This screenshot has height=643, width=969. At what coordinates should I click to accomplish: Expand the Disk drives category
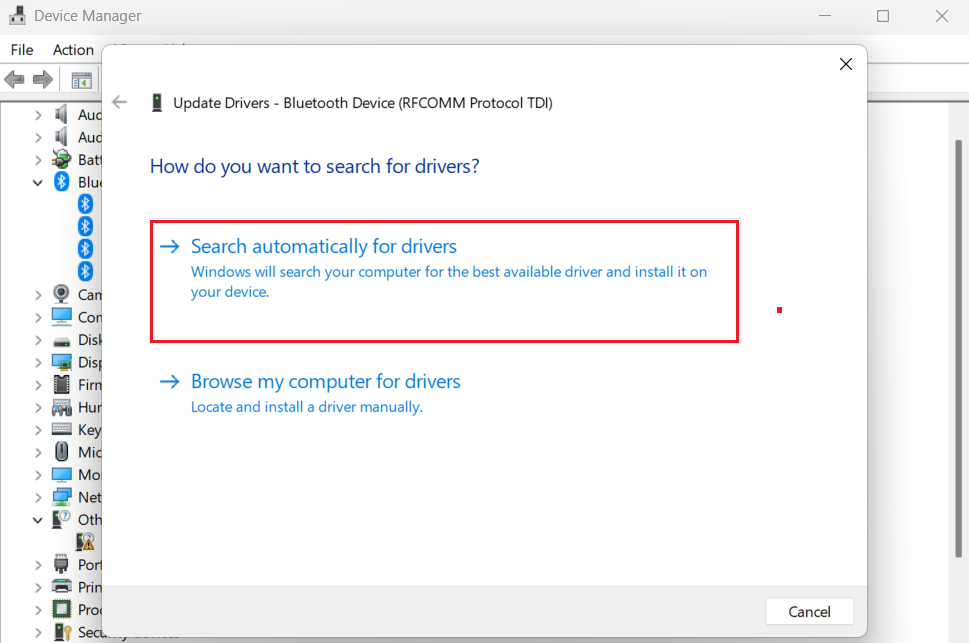tap(38, 340)
